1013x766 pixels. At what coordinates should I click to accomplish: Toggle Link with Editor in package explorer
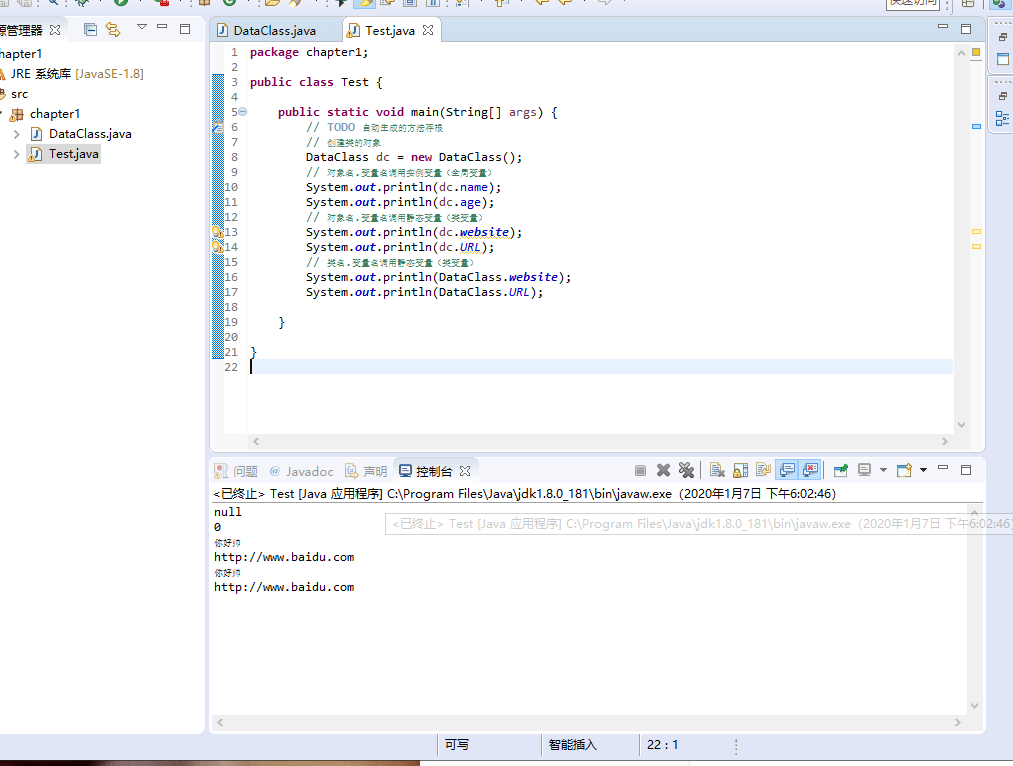click(x=113, y=29)
